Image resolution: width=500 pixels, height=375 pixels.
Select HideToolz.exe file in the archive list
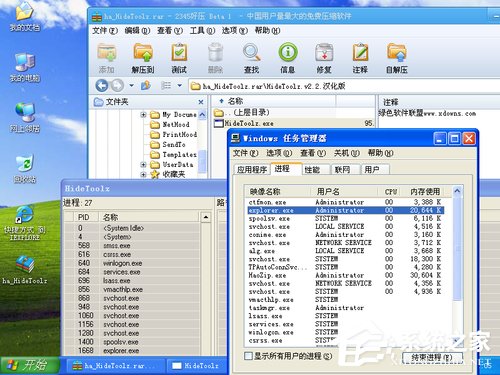[249, 123]
